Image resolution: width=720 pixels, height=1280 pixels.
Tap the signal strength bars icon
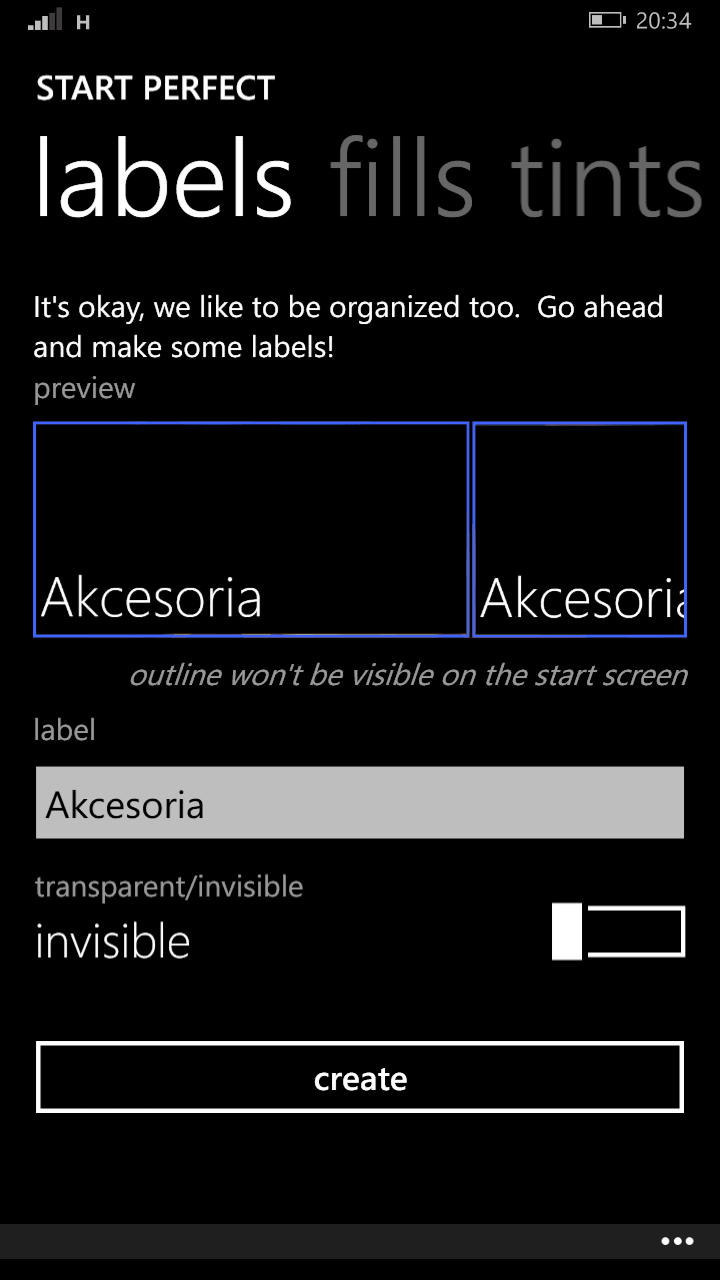pos(44,19)
